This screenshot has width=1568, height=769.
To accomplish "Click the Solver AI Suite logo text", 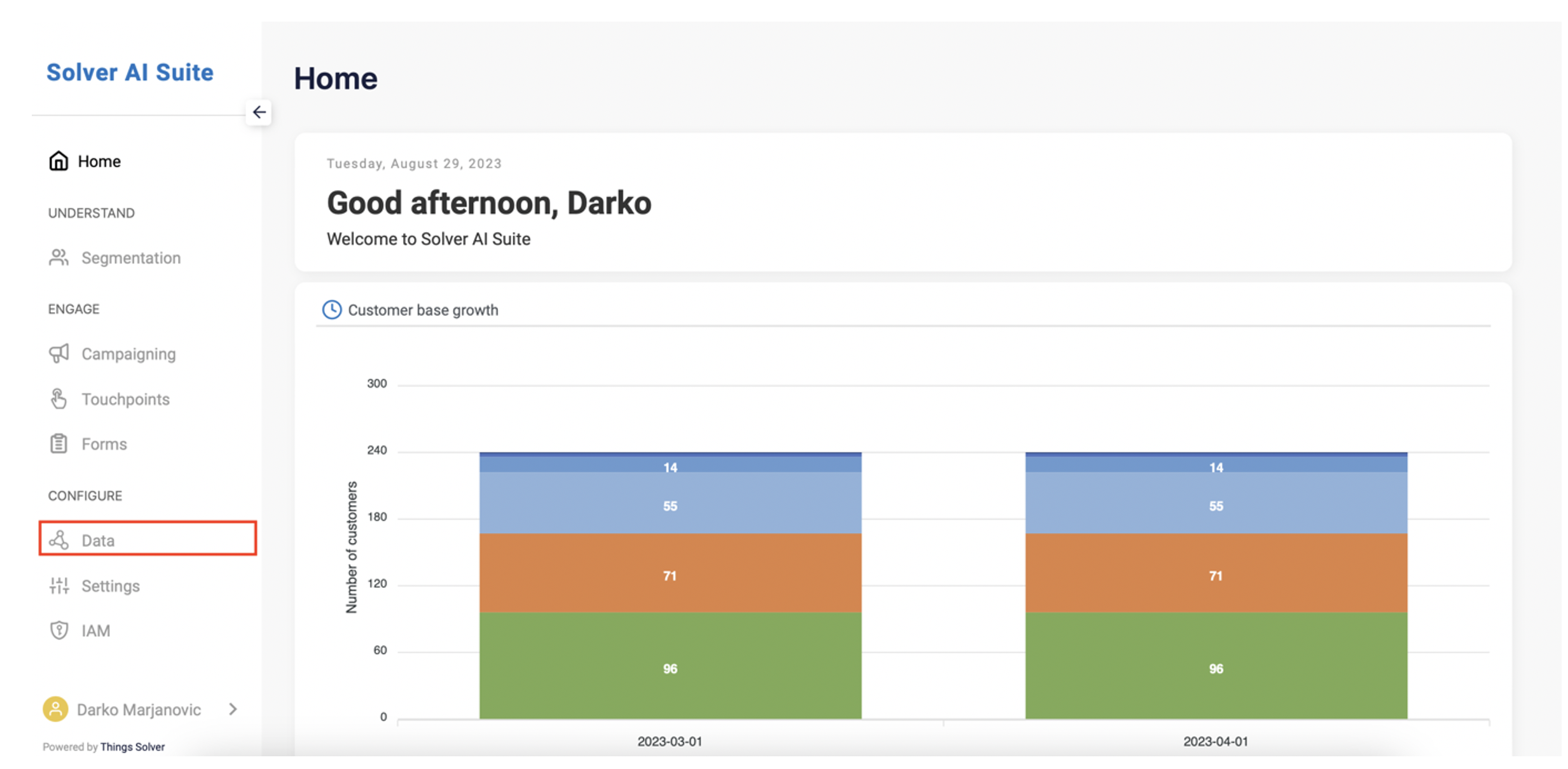I will 130,72.
